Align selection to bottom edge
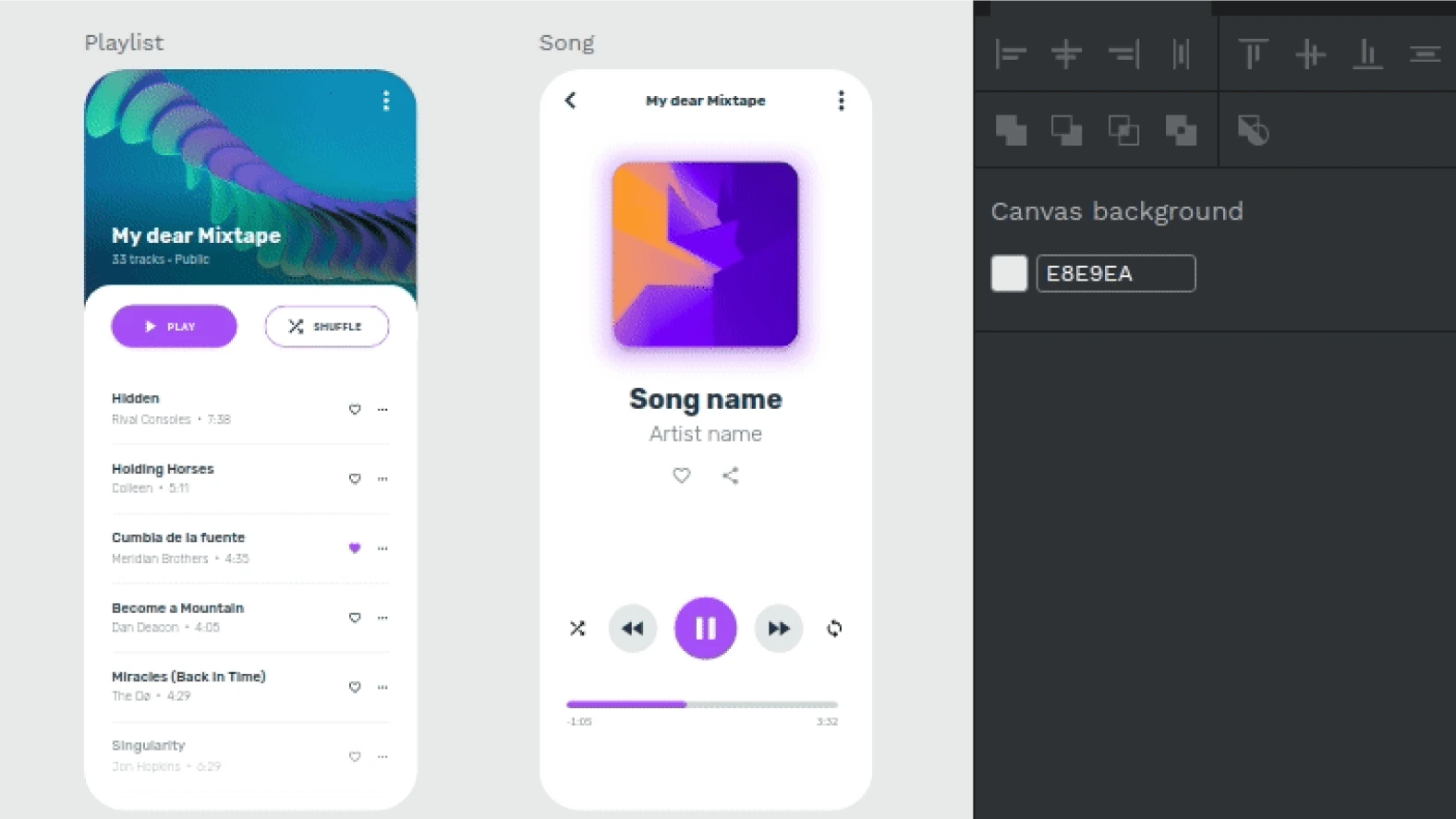 pos(1367,54)
